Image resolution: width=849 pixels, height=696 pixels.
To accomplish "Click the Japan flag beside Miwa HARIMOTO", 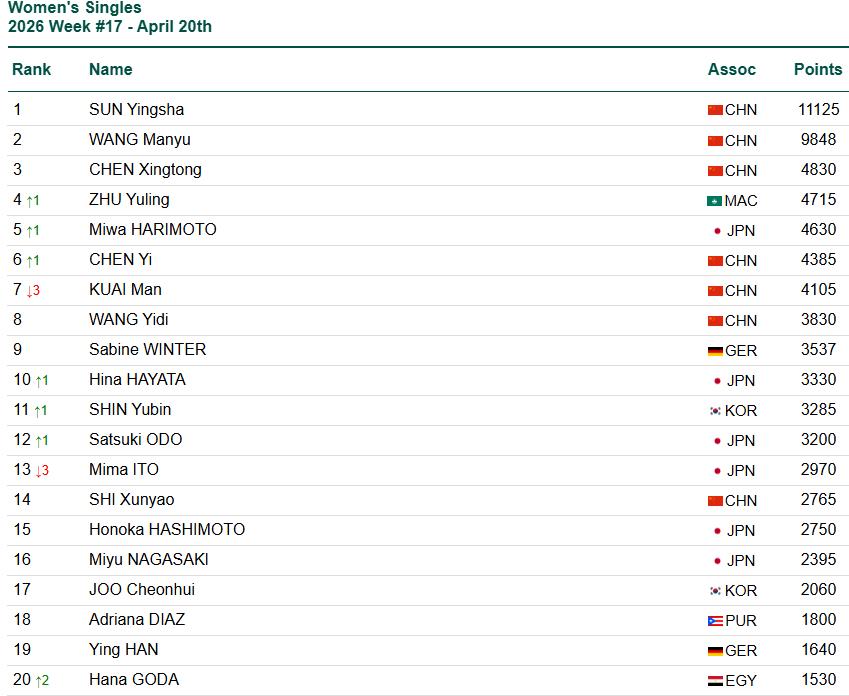I will pyautogui.click(x=717, y=231).
